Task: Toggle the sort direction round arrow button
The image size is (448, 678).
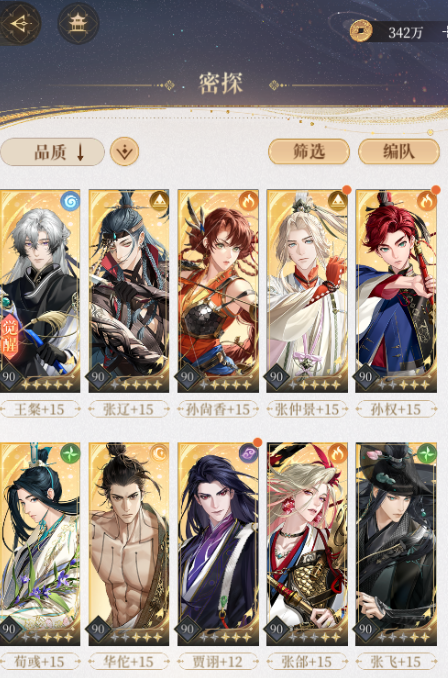Action: [125, 152]
